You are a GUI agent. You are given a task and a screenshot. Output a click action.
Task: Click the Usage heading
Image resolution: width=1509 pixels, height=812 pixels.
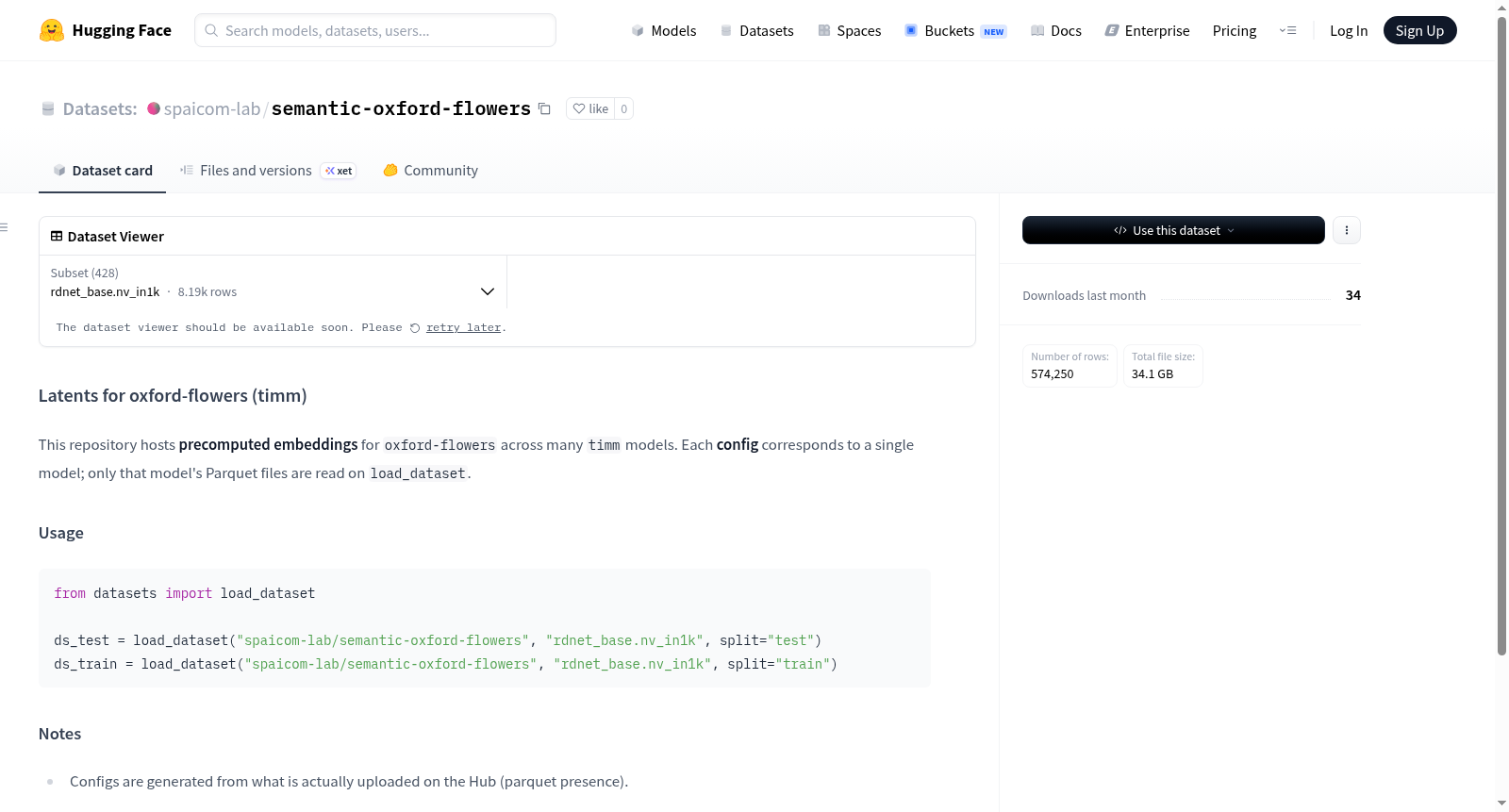61,533
